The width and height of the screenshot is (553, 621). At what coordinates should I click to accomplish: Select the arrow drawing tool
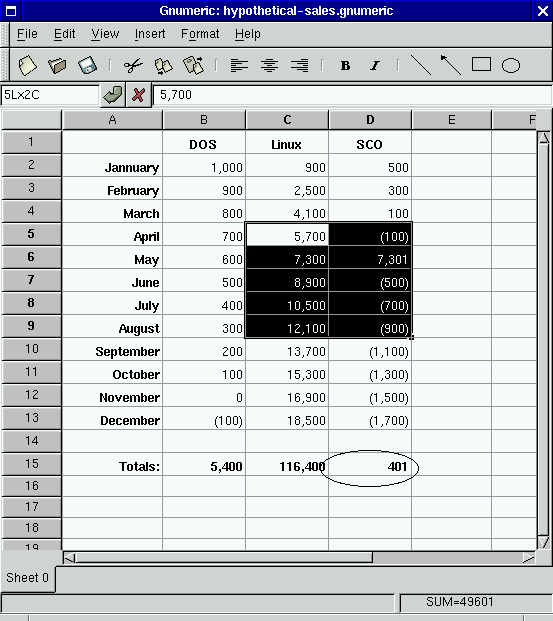click(x=451, y=65)
